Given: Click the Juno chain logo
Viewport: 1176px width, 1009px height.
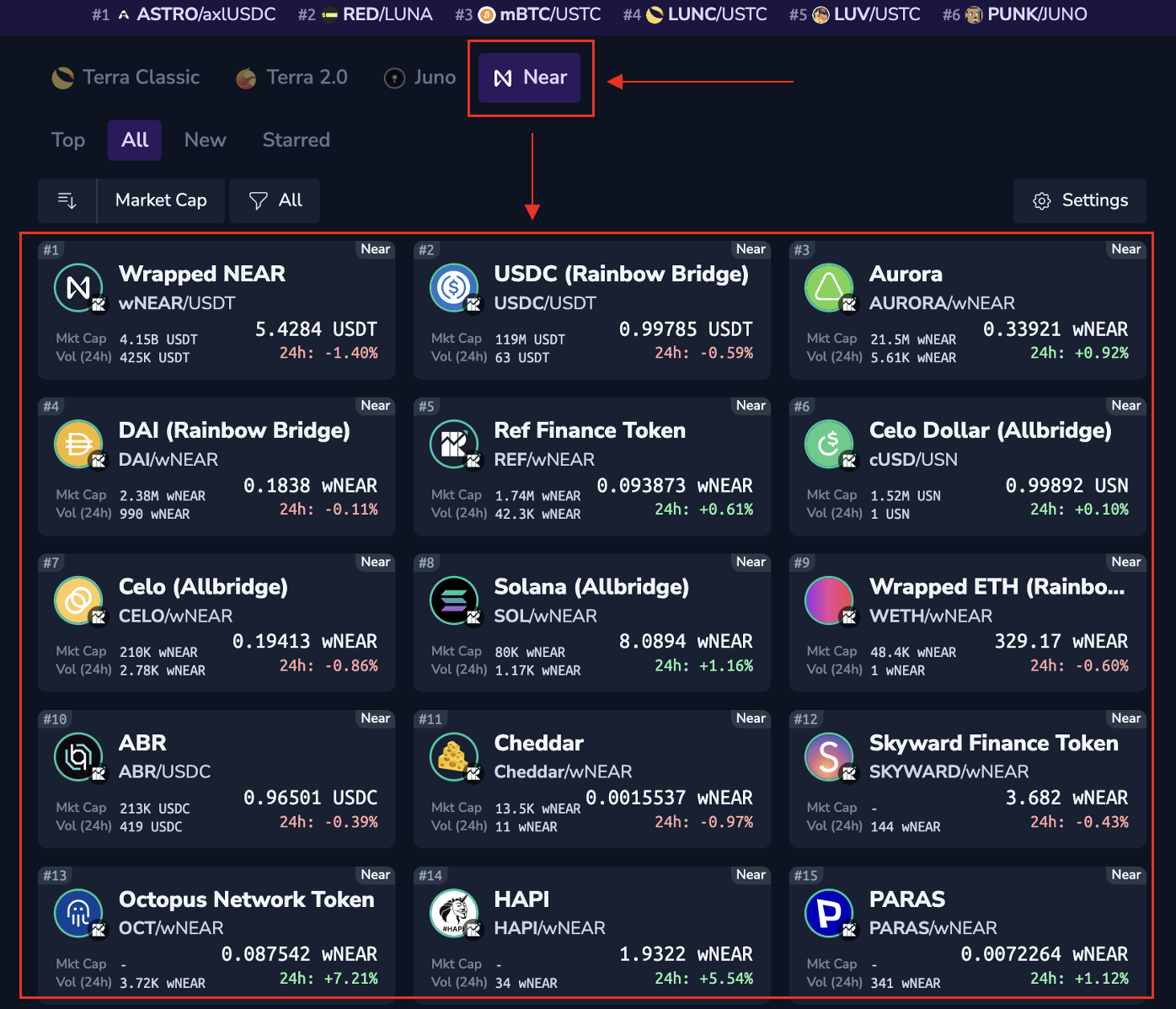Looking at the screenshot, I should [394, 78].
